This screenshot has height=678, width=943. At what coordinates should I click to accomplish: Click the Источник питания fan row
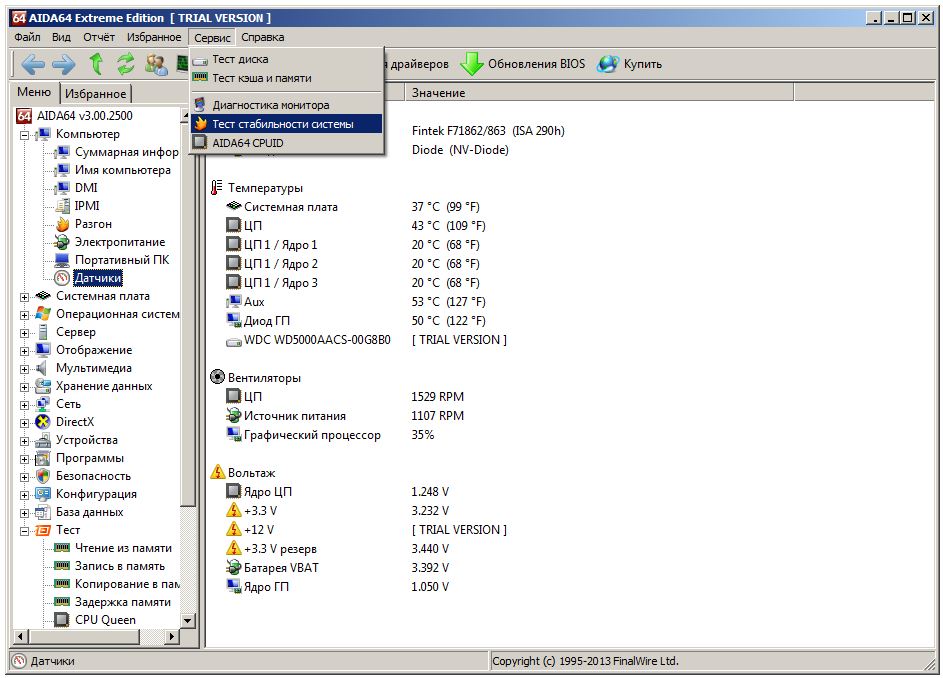tap(345, 416)
